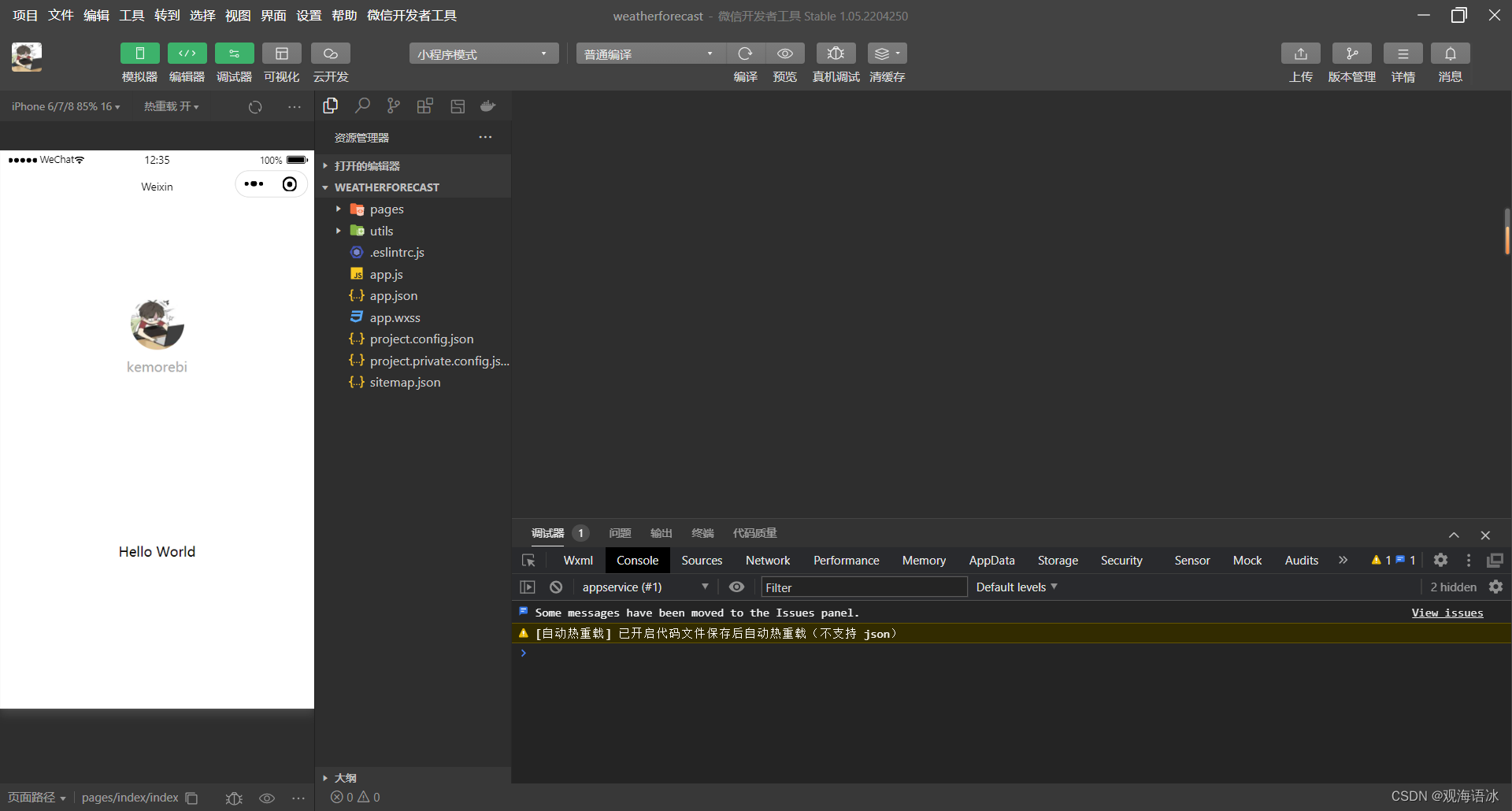Image resolution: width=1512 pixels, height=811 pixels.
Task: Open the DevTools settings gear
Action: click(x=1440, y=560)
